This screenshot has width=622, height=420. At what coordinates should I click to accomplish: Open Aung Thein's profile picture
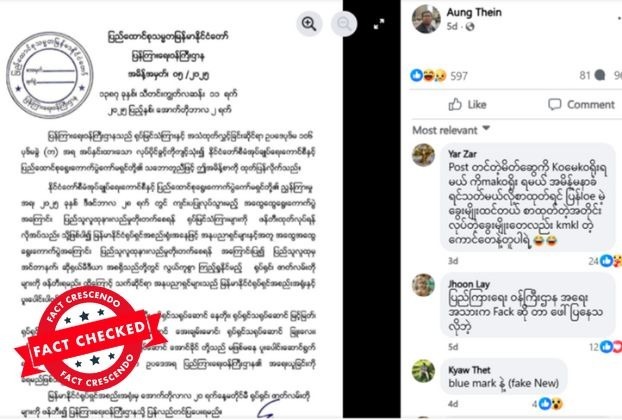(426, 19)
